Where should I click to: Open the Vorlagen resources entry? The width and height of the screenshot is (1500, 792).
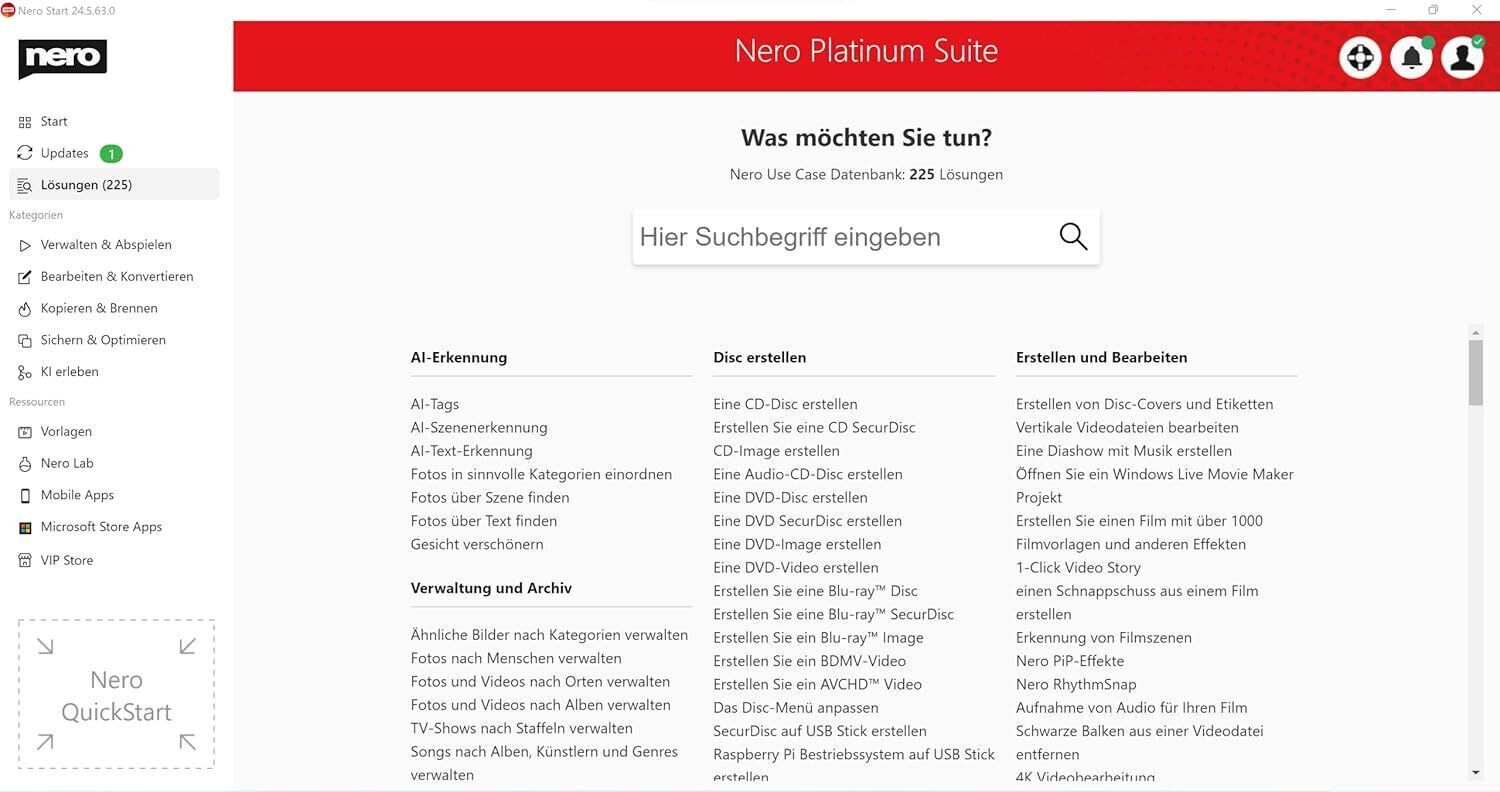(66, 432)
